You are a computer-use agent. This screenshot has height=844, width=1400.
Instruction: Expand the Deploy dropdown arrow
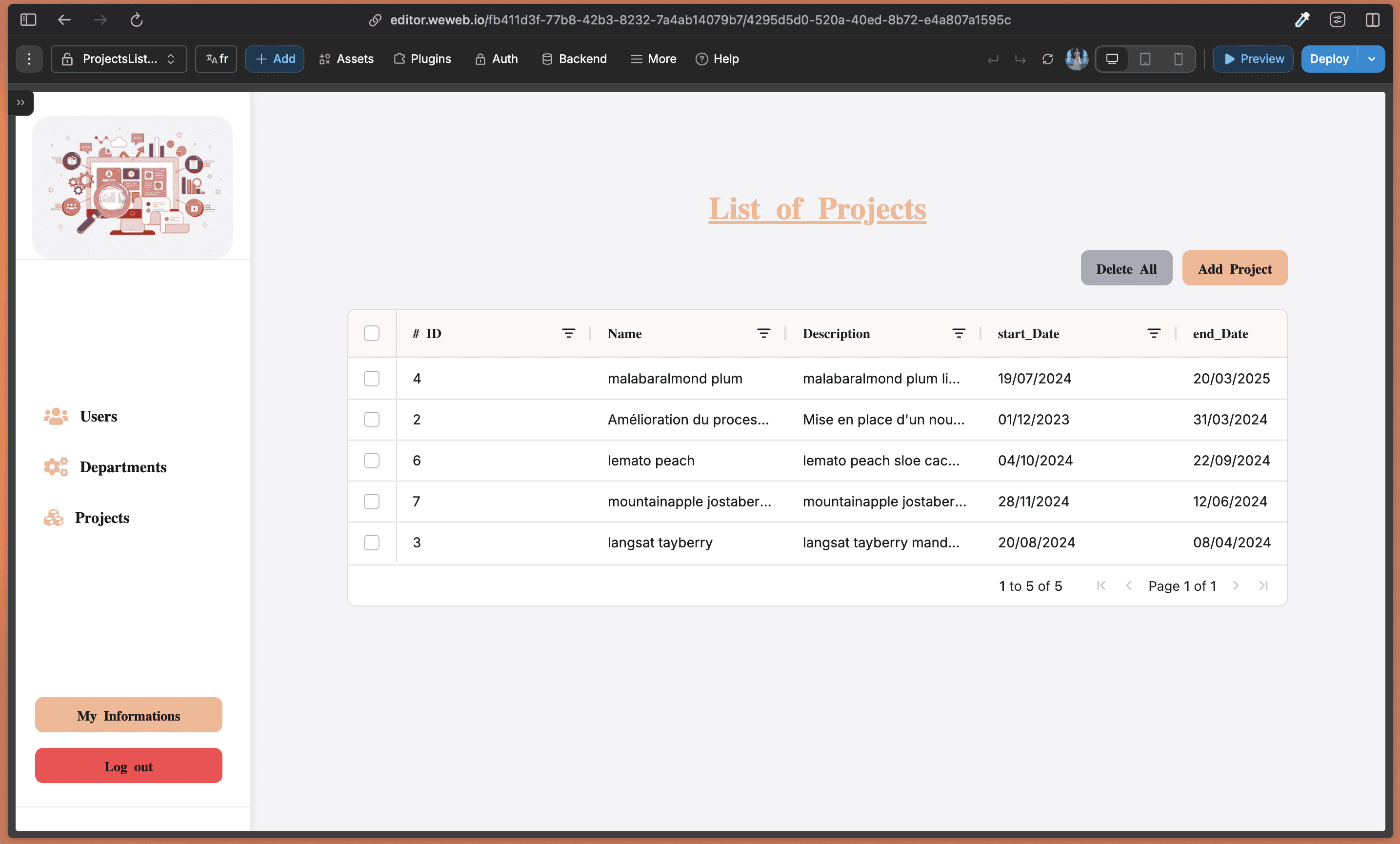[x=1372, y=59]
